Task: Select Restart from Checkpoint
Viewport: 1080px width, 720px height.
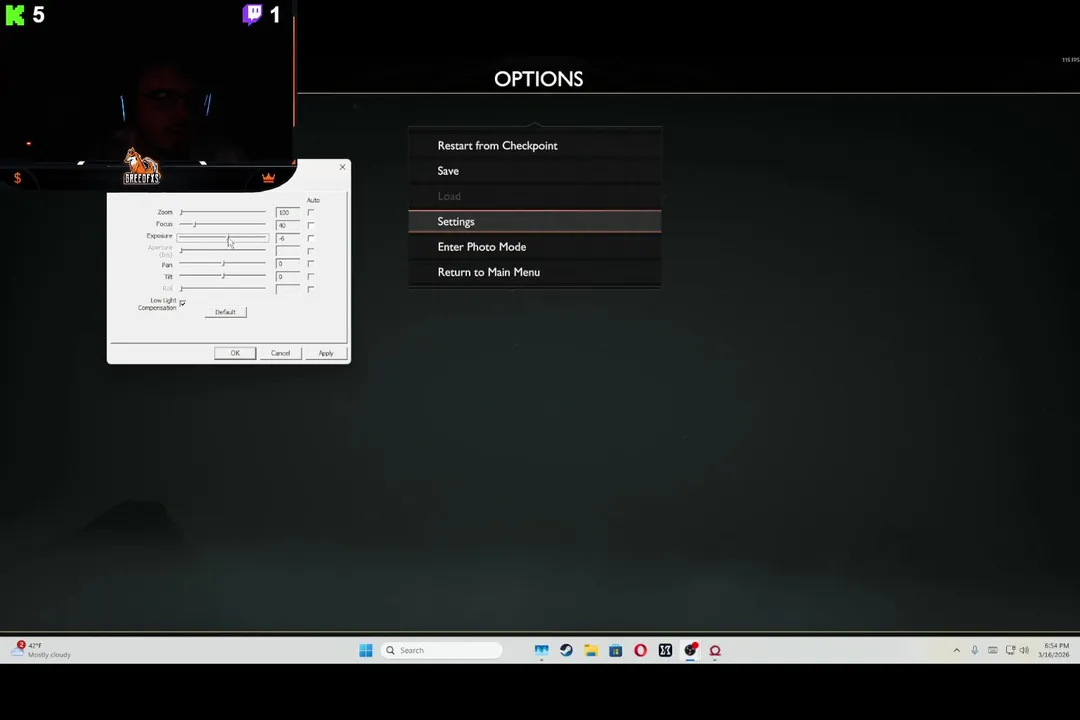Action: point(534,145)
